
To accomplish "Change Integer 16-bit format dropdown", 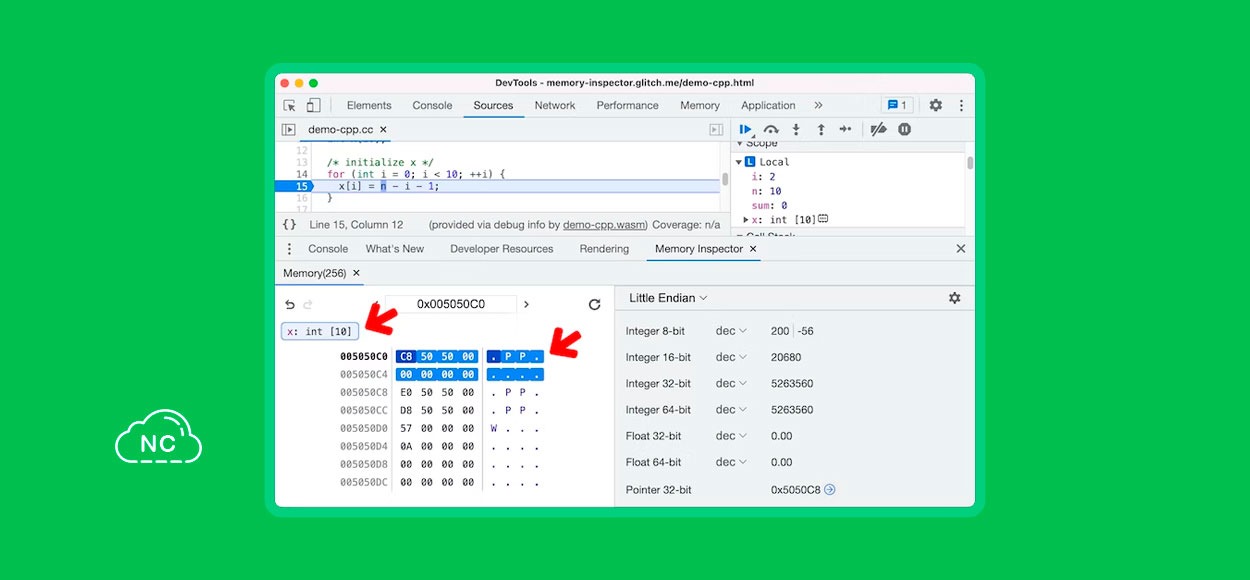I will 731,357.
